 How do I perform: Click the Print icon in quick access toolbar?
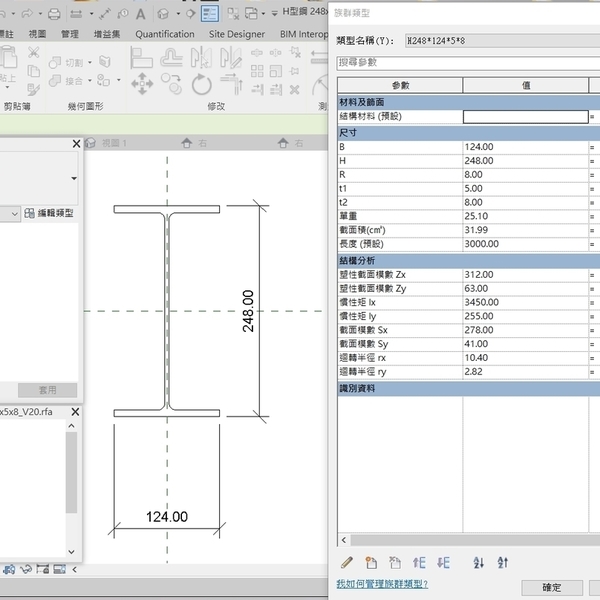pos(53,14)
